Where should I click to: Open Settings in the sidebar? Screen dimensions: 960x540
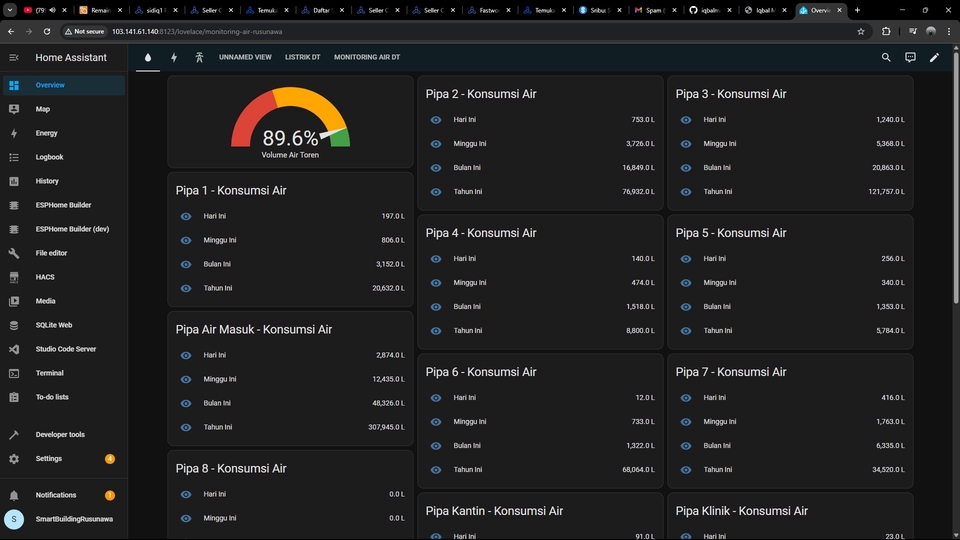[x=48, y=459]
